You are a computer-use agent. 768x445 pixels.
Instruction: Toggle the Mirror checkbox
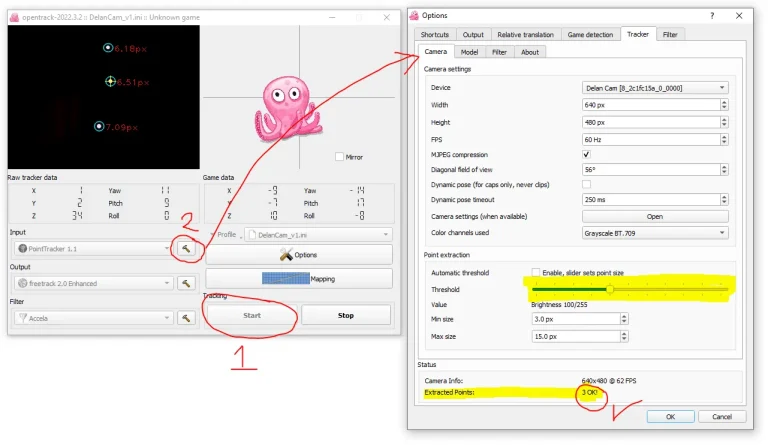tap(339, 157)
